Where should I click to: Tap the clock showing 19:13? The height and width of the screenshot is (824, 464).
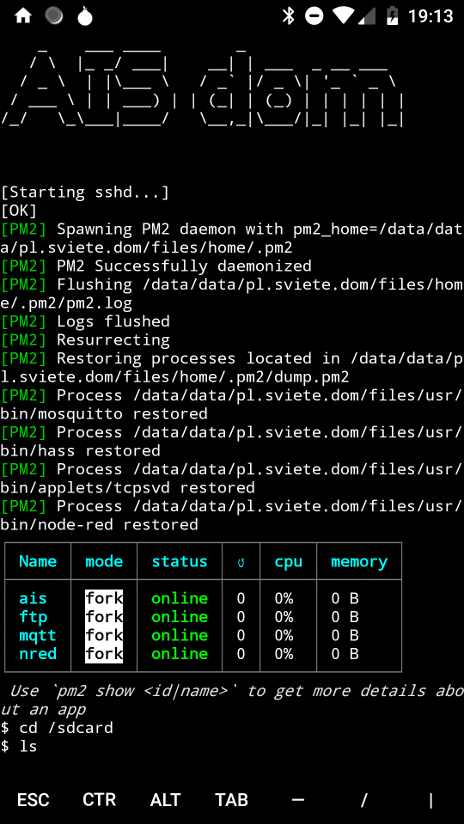(431, 16)
